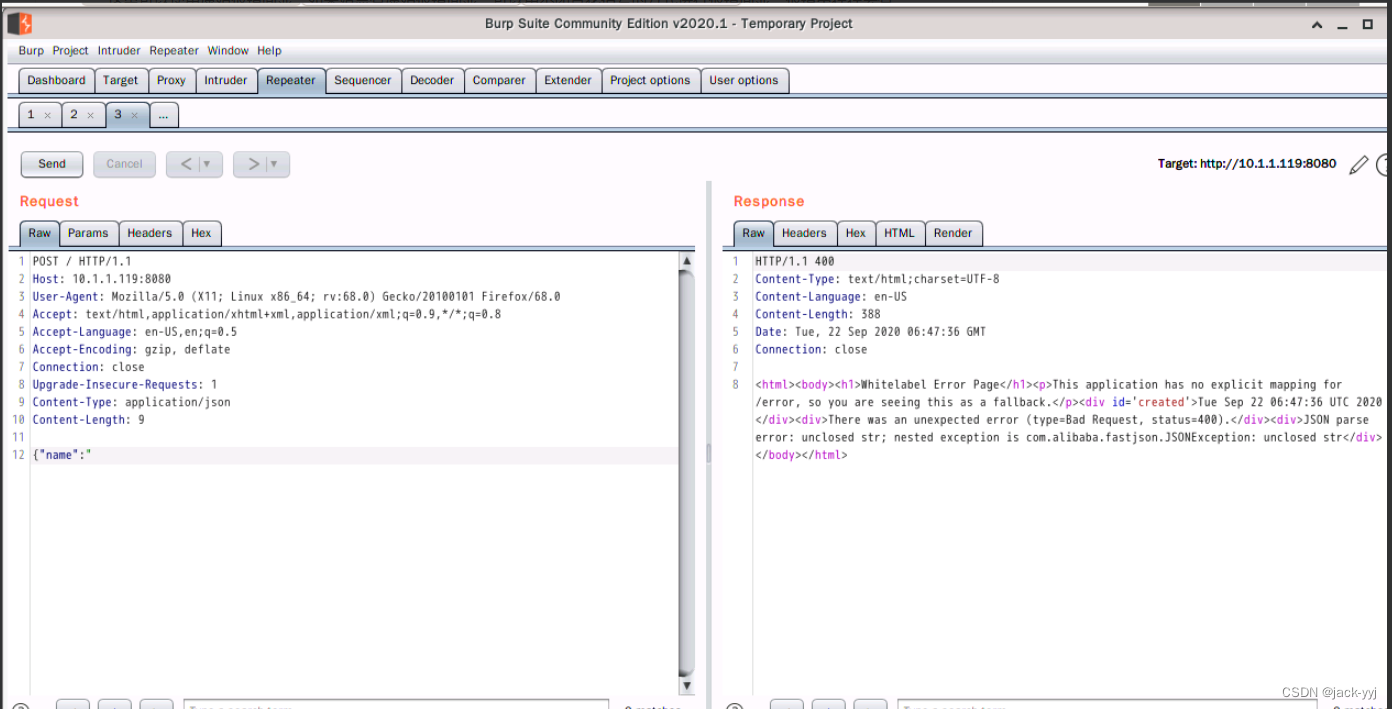Select the Response Headers view tab

[x=804, y=233]
